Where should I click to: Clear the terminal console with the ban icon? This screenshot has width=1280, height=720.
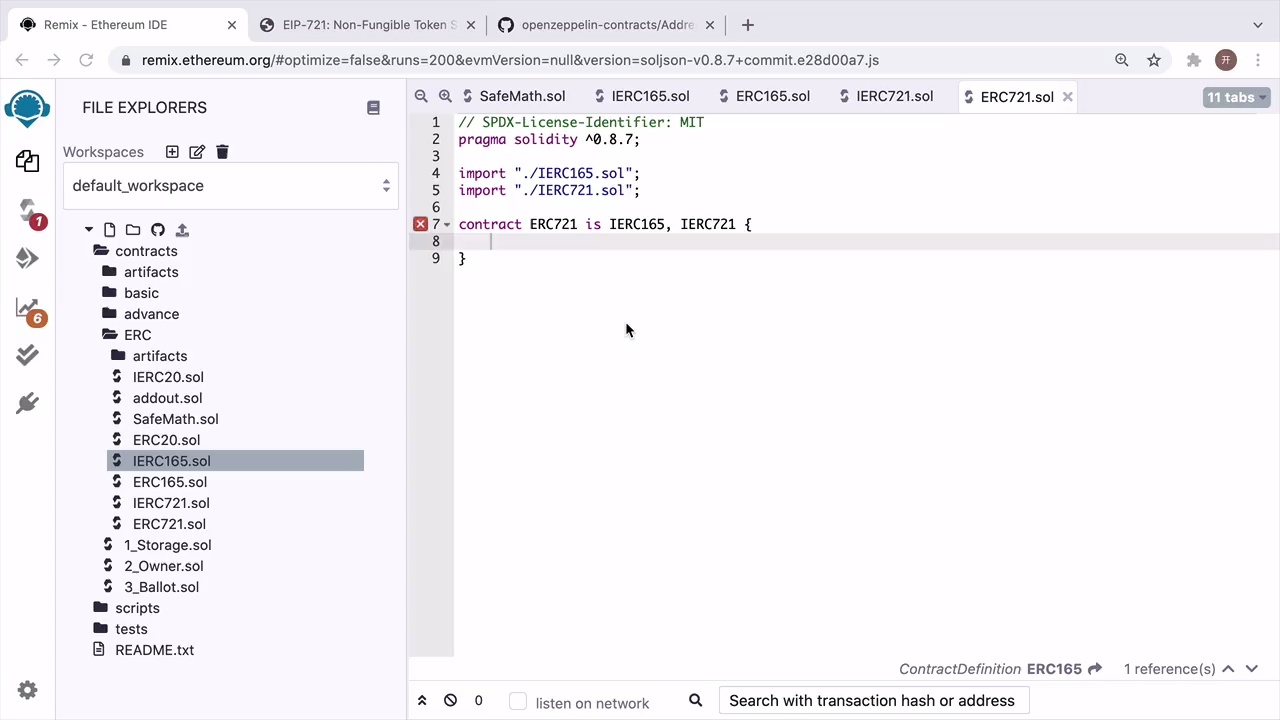coord(450,701)
